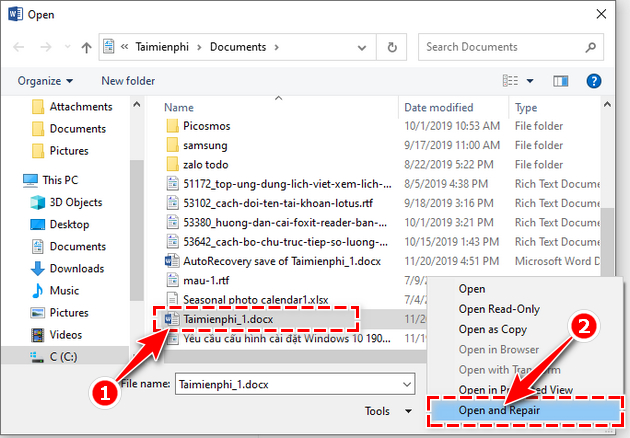Open 3D Objects in navigation pane

click(67, 202)
